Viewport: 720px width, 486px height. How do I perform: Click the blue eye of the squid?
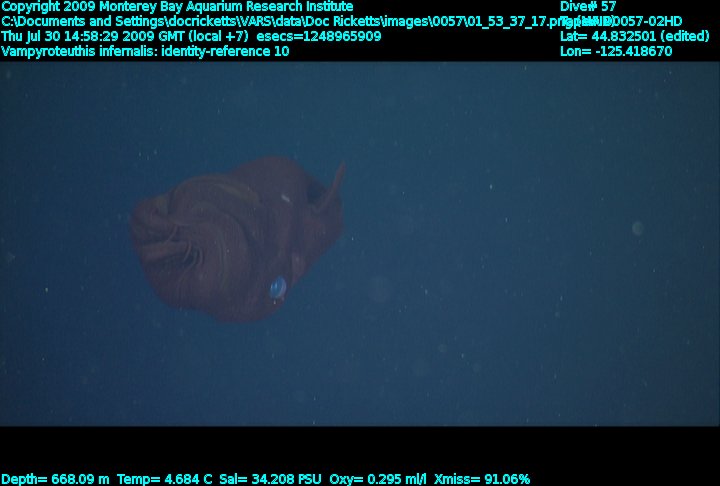coord(278,288)
